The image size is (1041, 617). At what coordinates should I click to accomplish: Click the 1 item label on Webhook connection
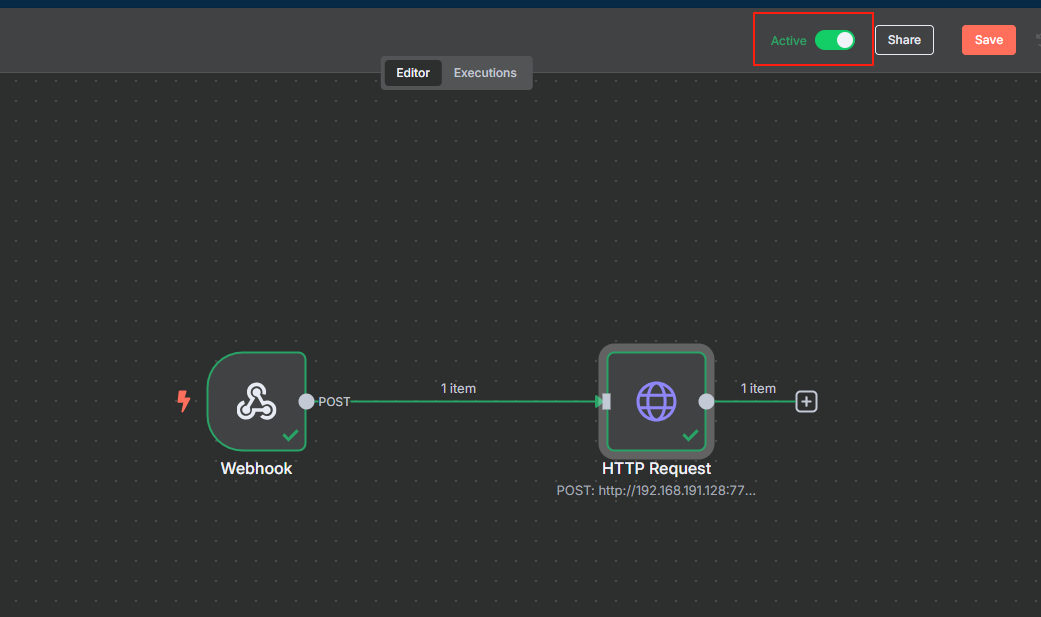pos(458,389)
